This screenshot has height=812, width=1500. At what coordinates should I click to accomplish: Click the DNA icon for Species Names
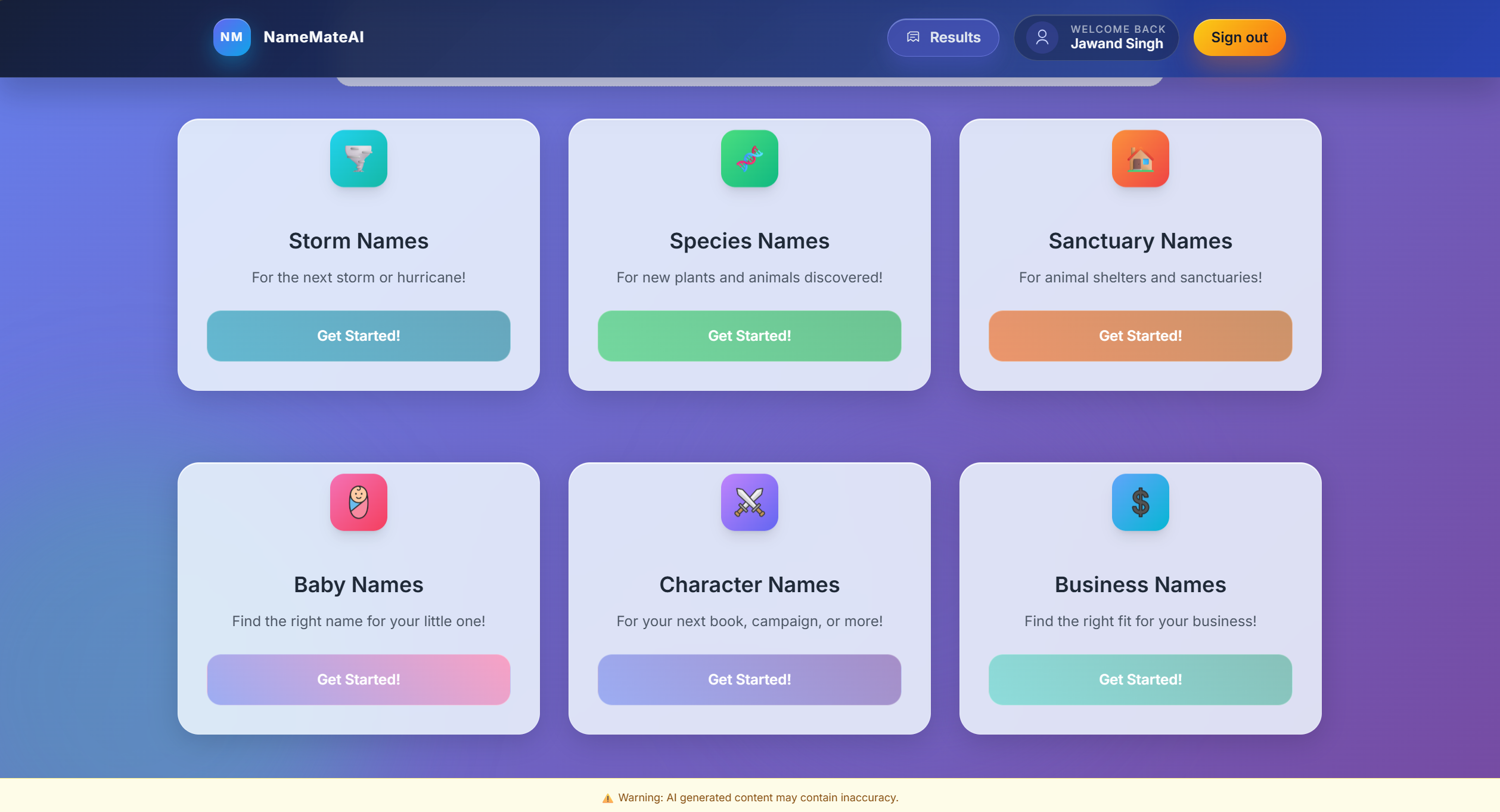tap(749, 158)
